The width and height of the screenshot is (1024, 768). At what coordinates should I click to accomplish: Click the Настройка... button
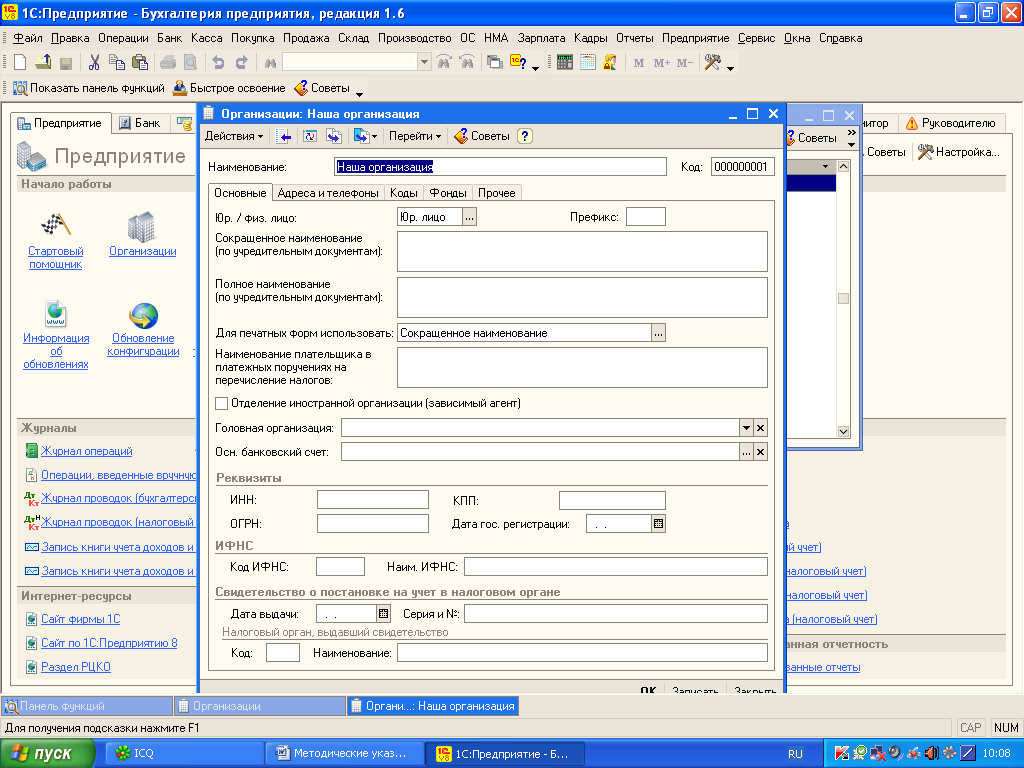[959, 152]
